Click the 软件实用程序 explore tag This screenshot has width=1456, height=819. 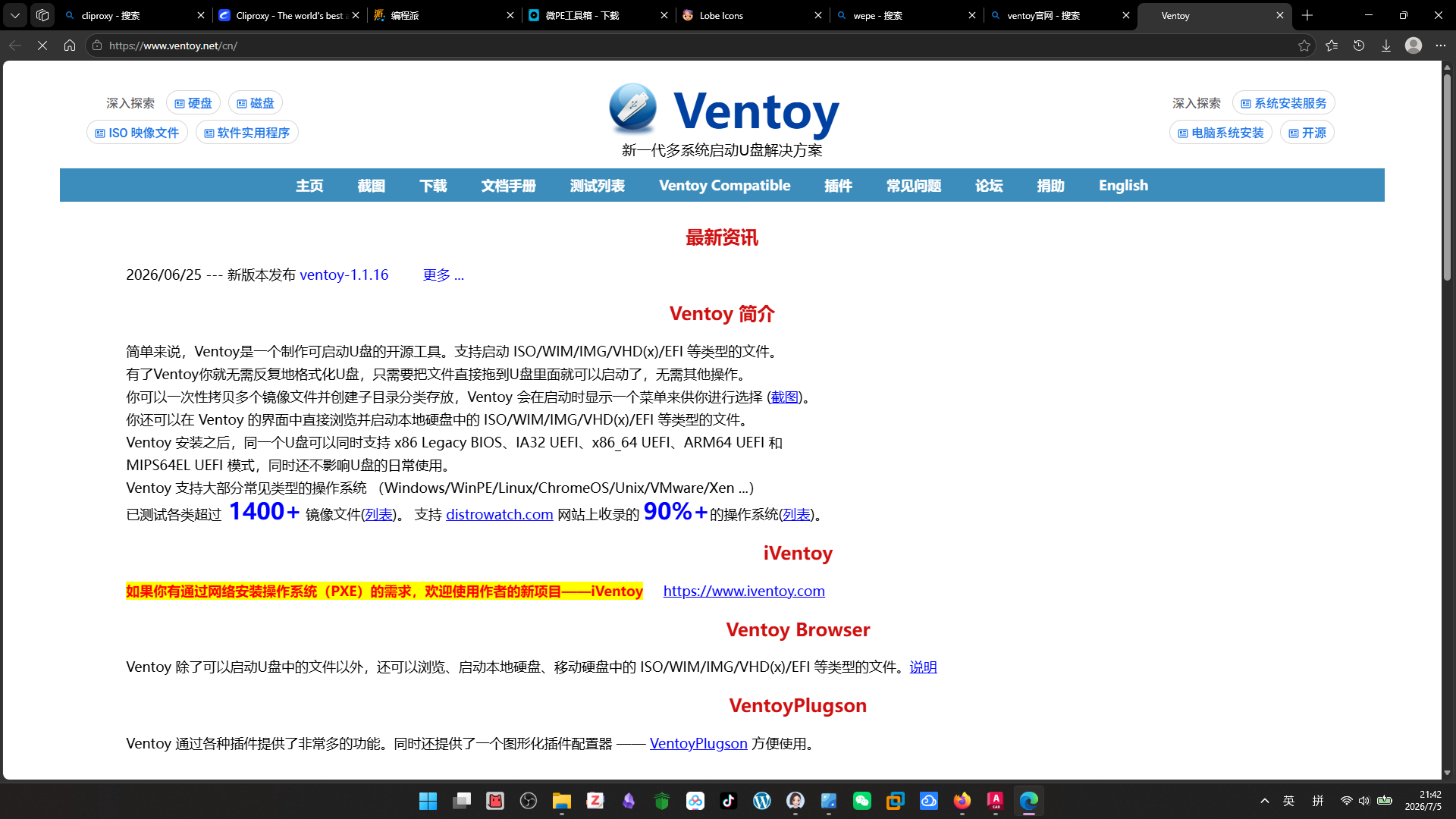[247, 133]
